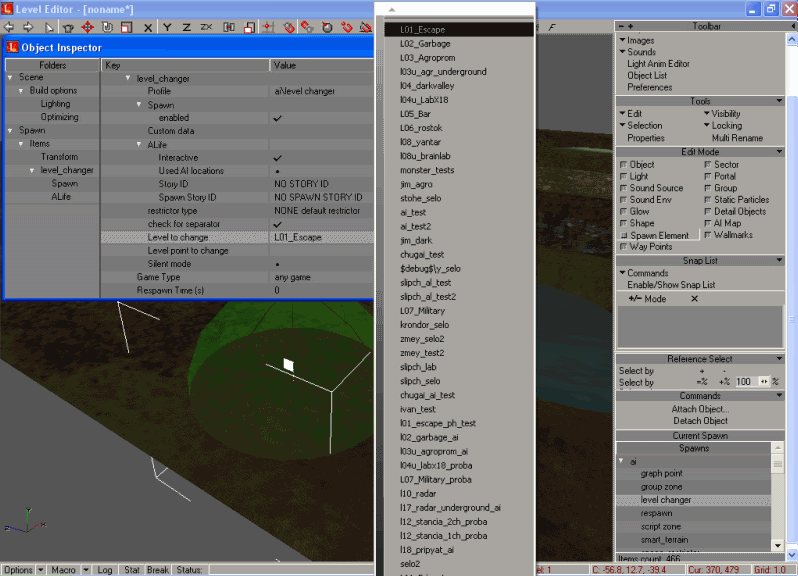Open the Light Anim Editor
Viewport: 798px width, 576px height.
658,64
